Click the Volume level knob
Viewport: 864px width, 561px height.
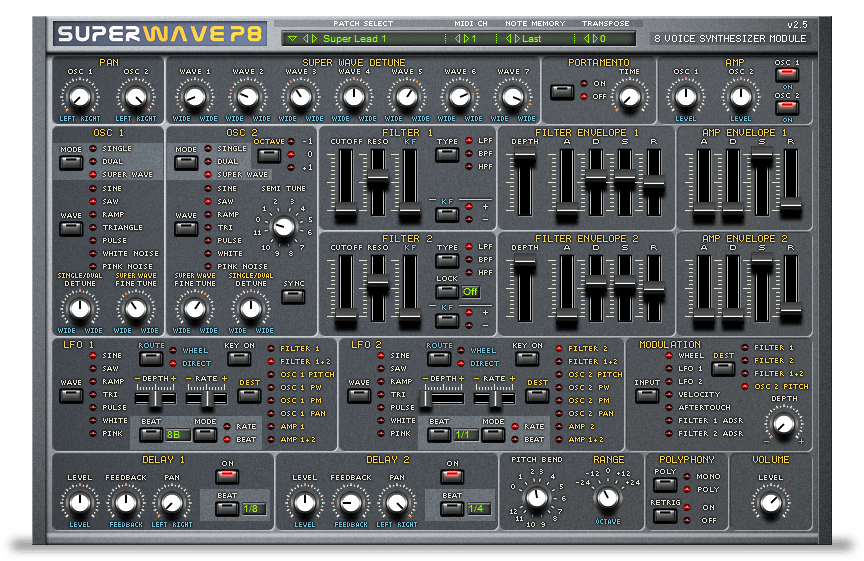pyautogui.click(x=771, y=502)
